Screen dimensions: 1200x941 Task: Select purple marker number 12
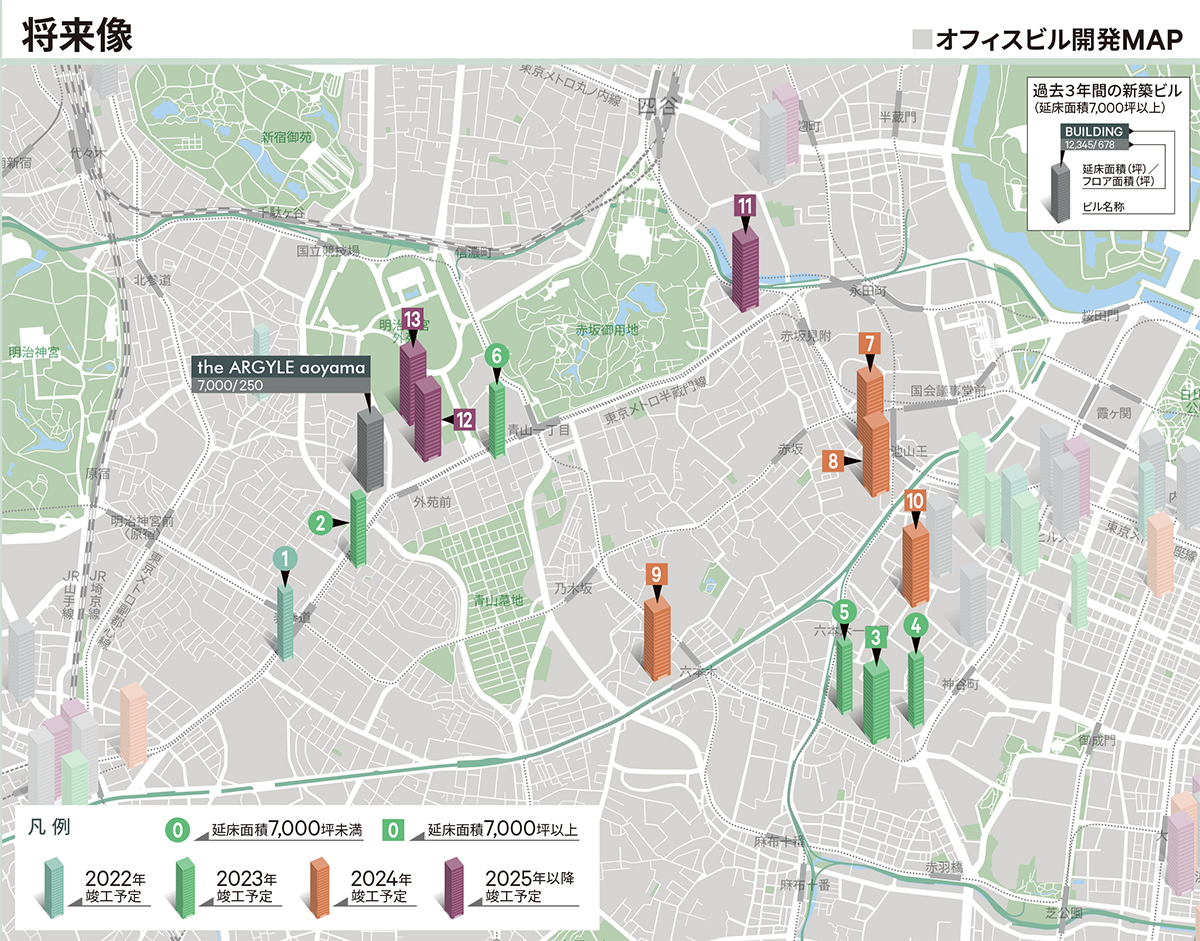coord(464,420)
